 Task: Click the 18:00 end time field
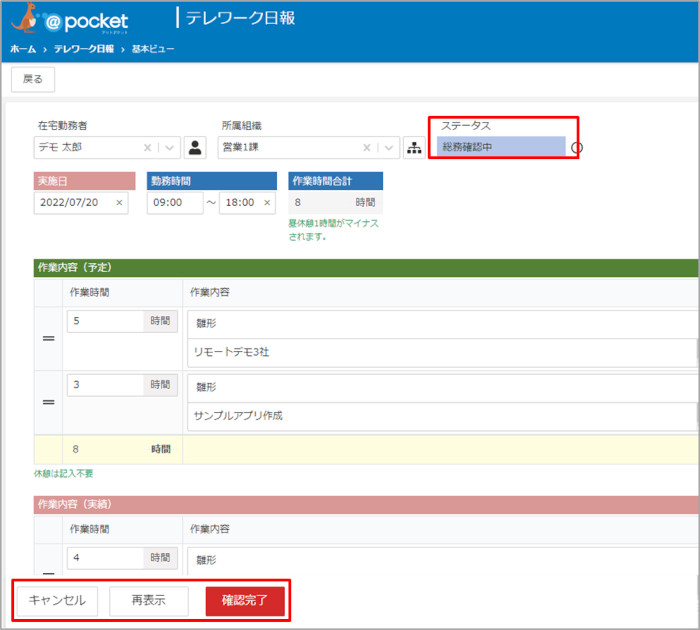(x=247, y=203)
